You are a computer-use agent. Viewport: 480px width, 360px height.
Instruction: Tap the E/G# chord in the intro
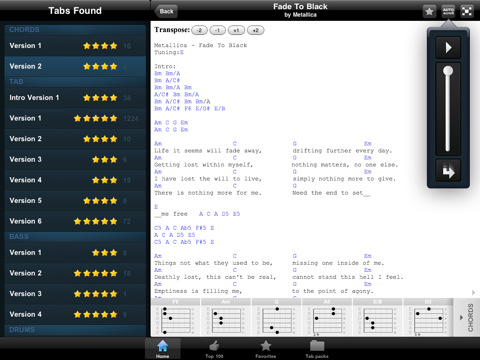[x=203, y=109]
